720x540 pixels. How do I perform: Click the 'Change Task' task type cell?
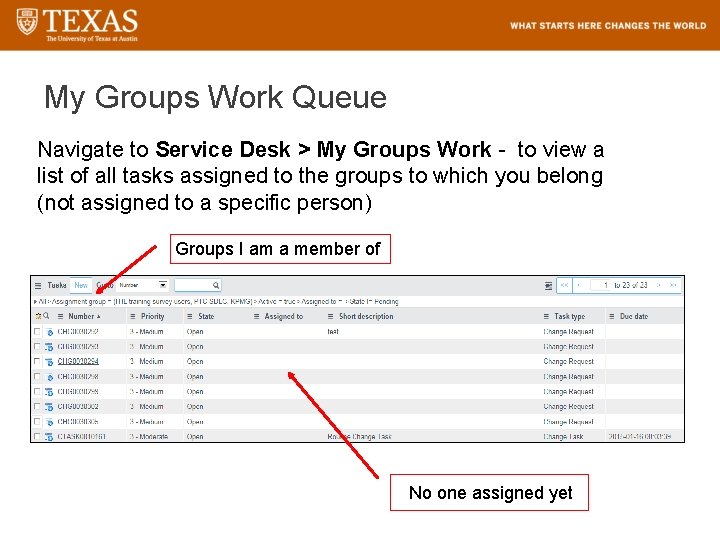coord(563,437)
